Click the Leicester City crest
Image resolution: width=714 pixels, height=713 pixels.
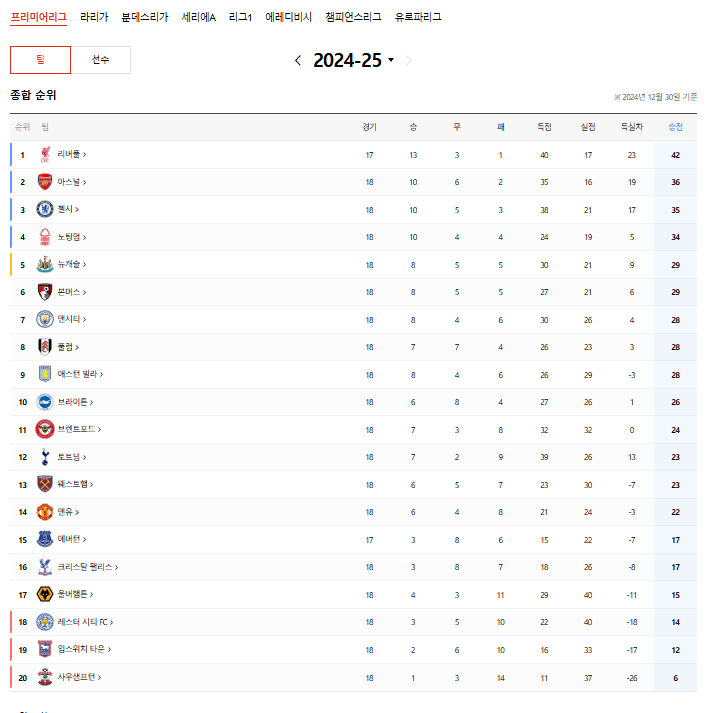45,622
